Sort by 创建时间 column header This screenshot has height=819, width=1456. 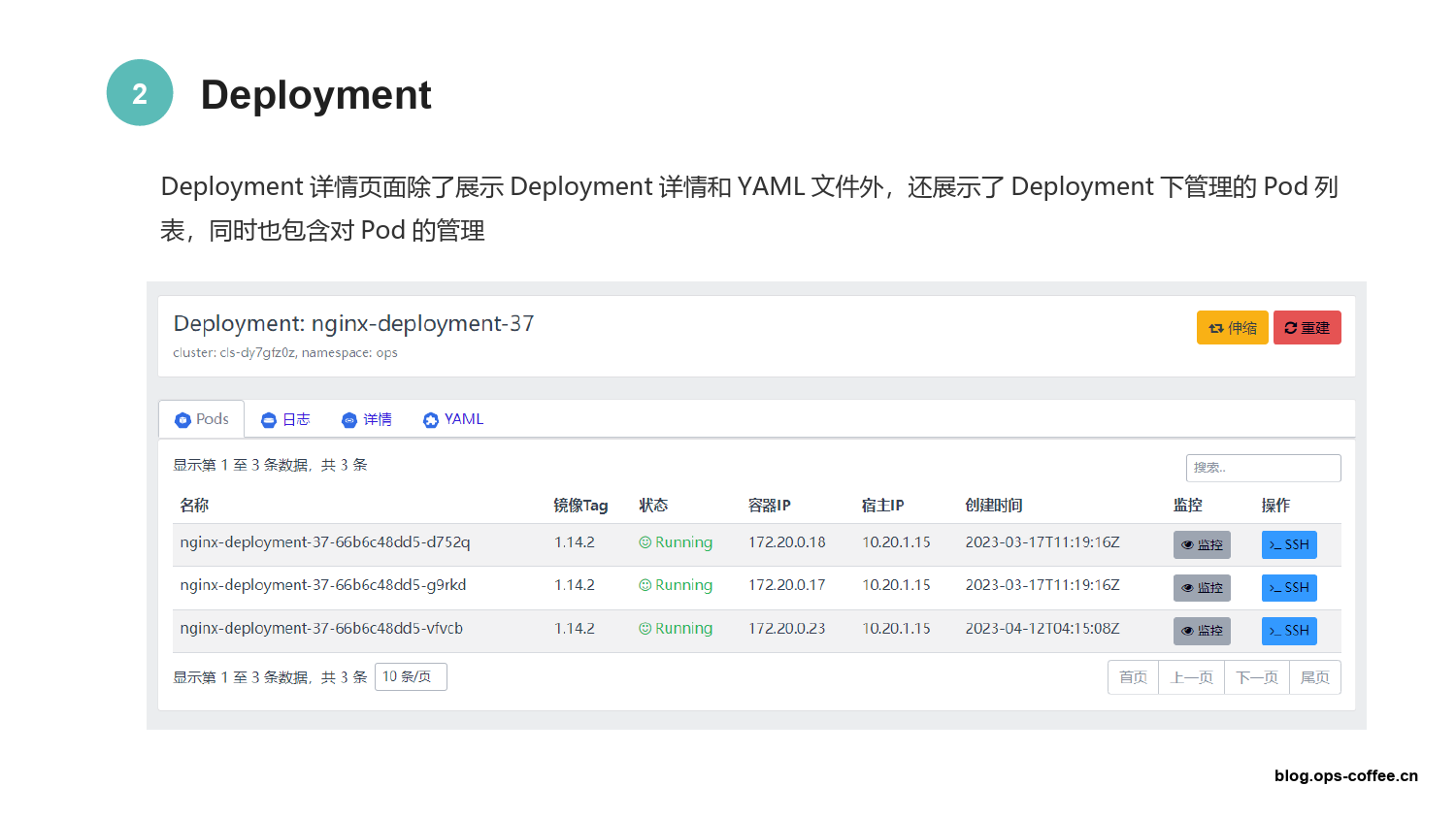coord(993,506)
